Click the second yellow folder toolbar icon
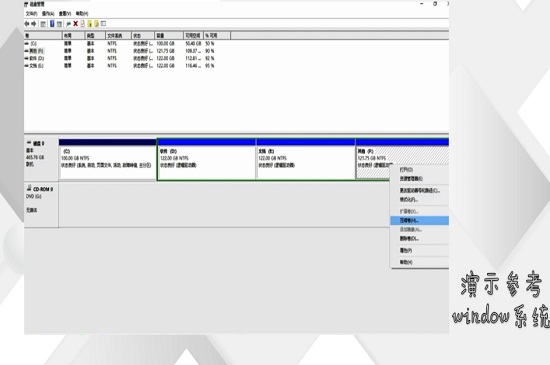 click(x=96, y=24)
